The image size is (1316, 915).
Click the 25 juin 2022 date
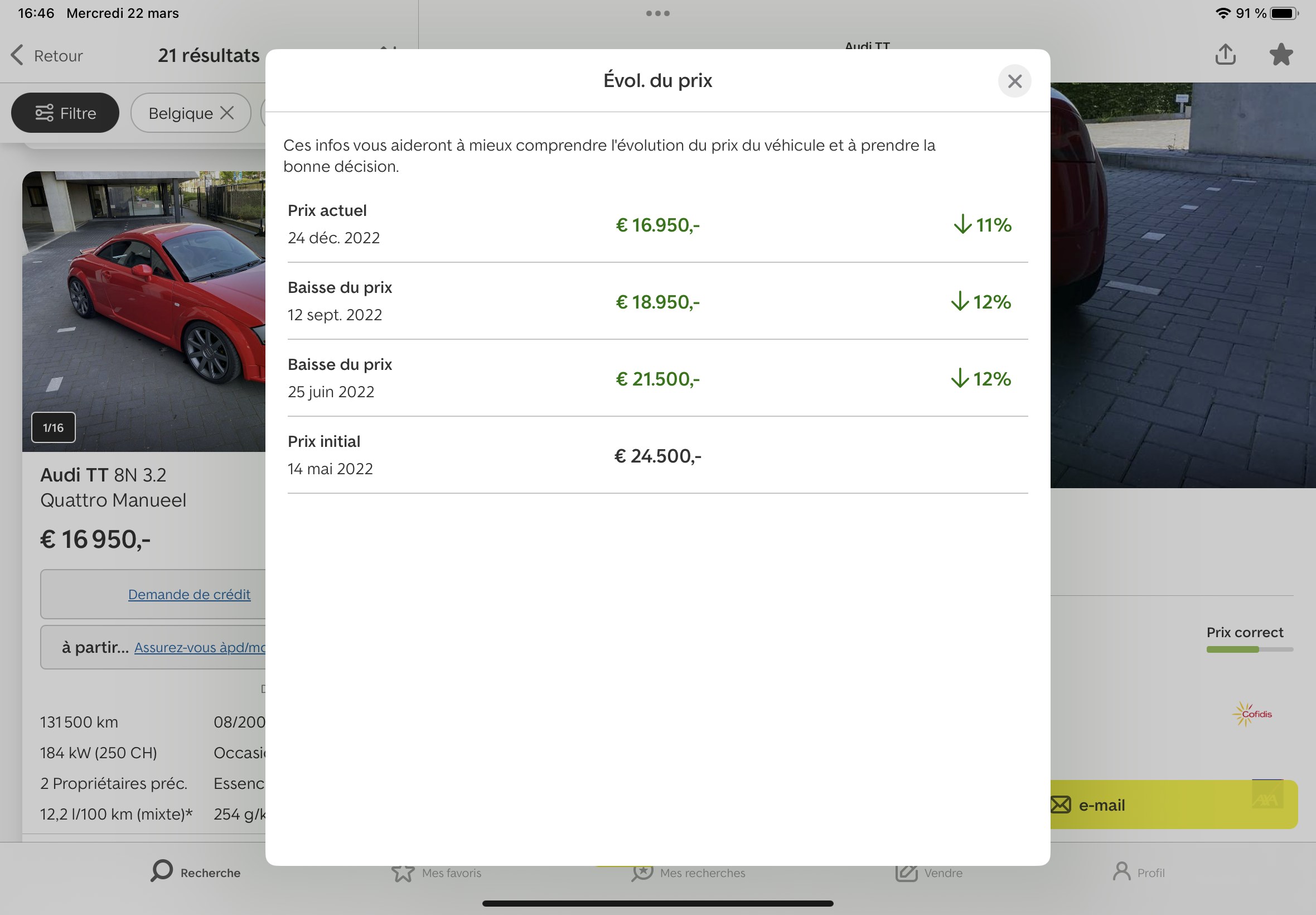pyautogui.click(x=331, y=392)
